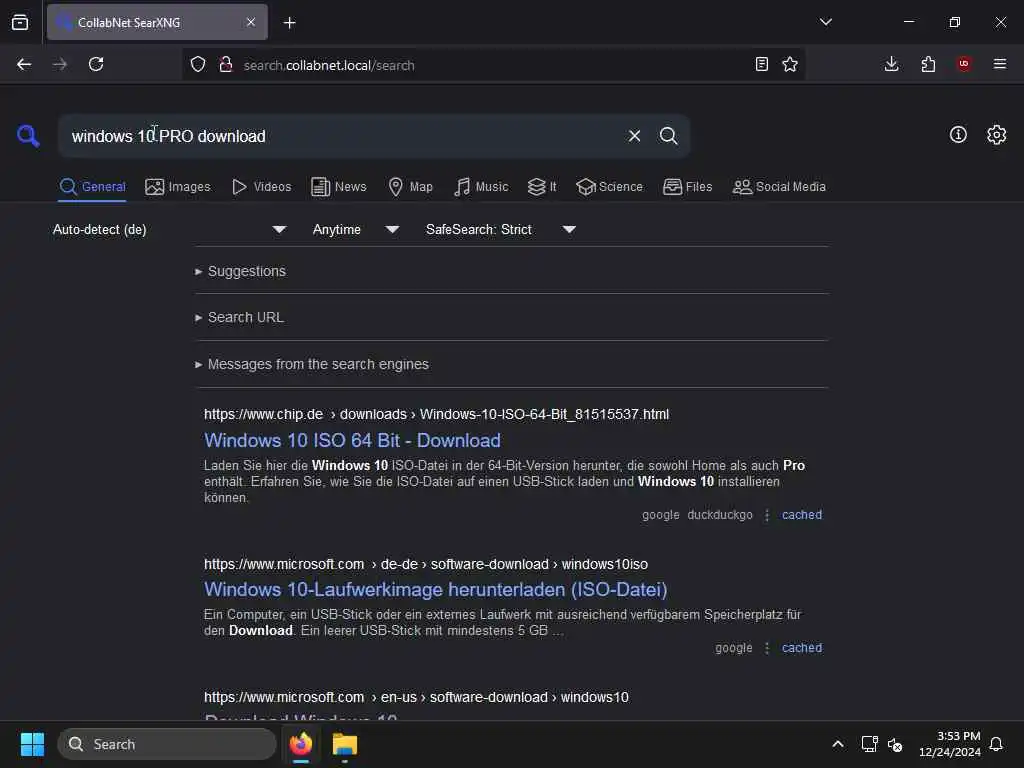Click the browser address bar URL

point(328,65)
